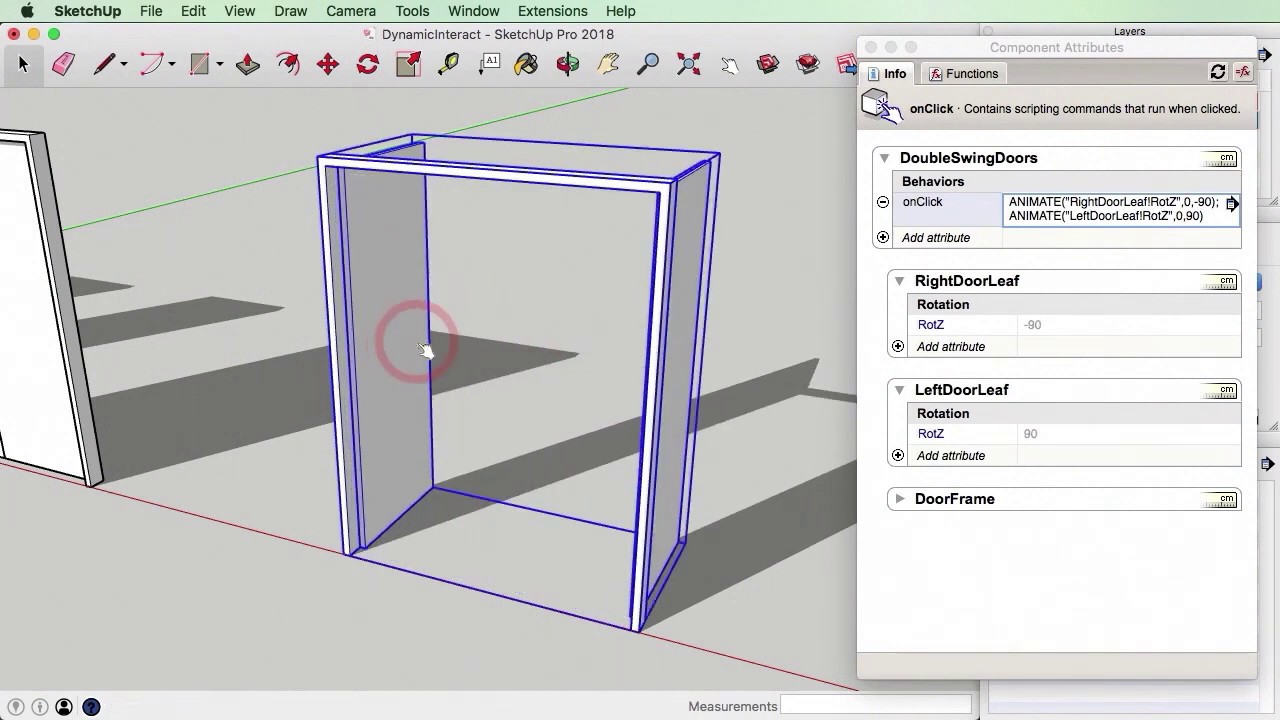
Task: Open line tool dropdown arrow
Action: (x=124, y=65)
